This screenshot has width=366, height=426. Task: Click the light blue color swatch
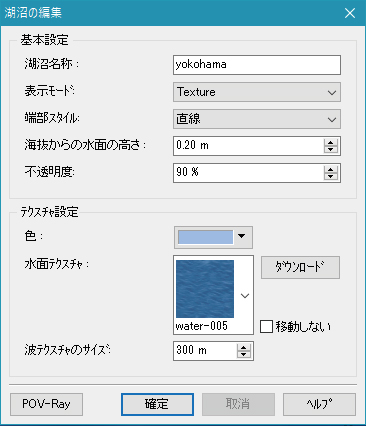pyautogui.click(x=205, y=237)
